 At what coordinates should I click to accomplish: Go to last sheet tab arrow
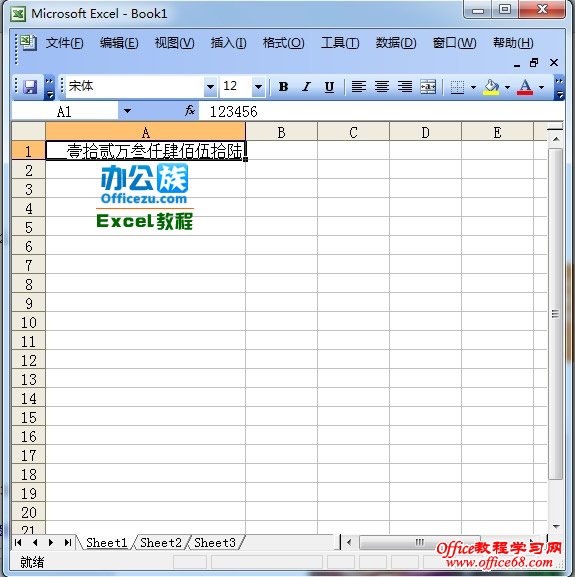pos(68,542)
